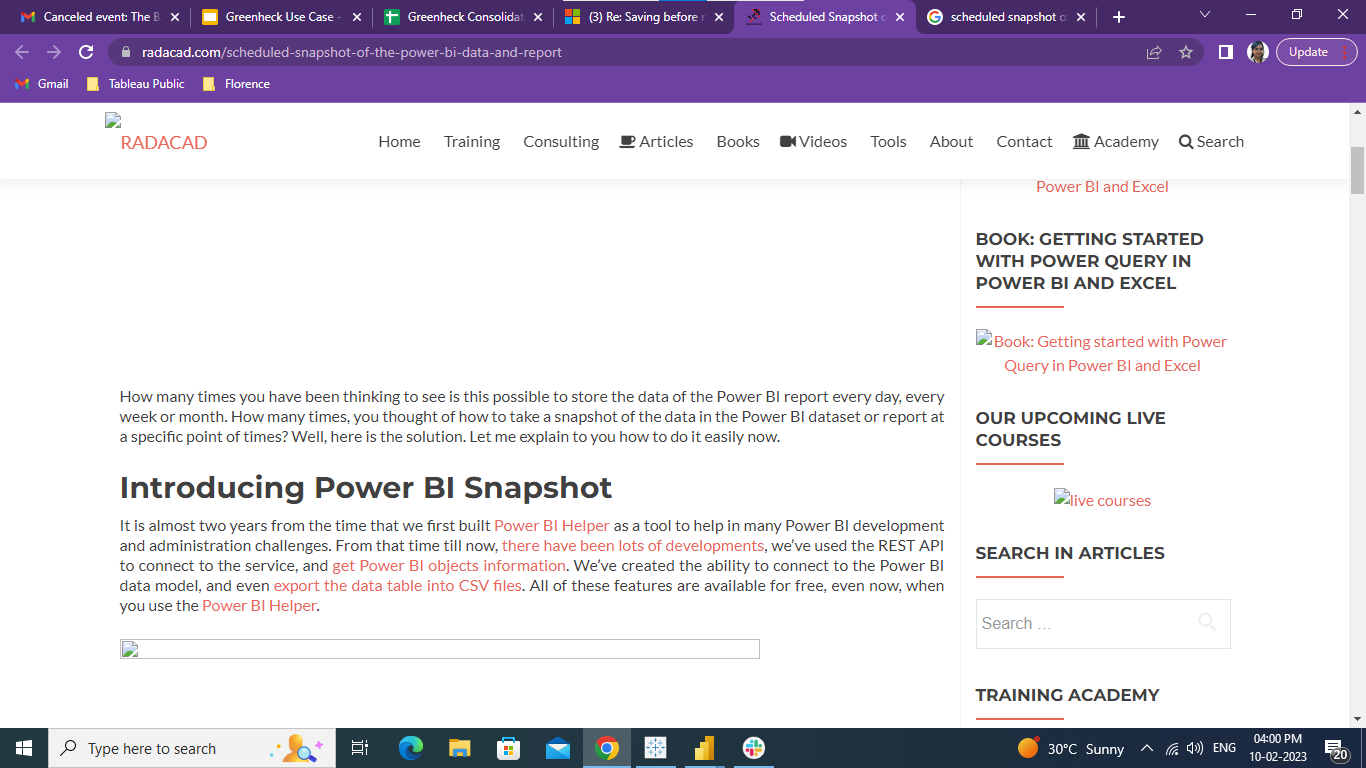Open the new tab plus button
The height and width of the screenshot is (768, 1366).
coord(1119,17)
